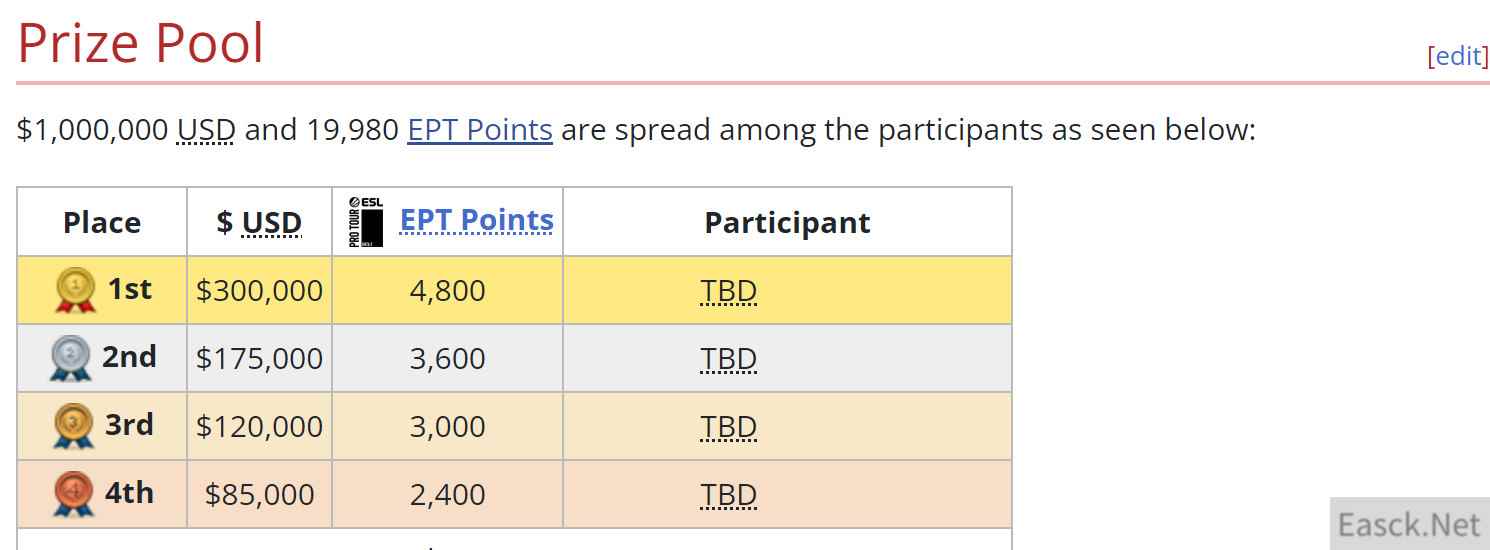The image size is (1490, 550).
Task: Click the ESL Pro Tour logo icon
Action: click(366, 222)
